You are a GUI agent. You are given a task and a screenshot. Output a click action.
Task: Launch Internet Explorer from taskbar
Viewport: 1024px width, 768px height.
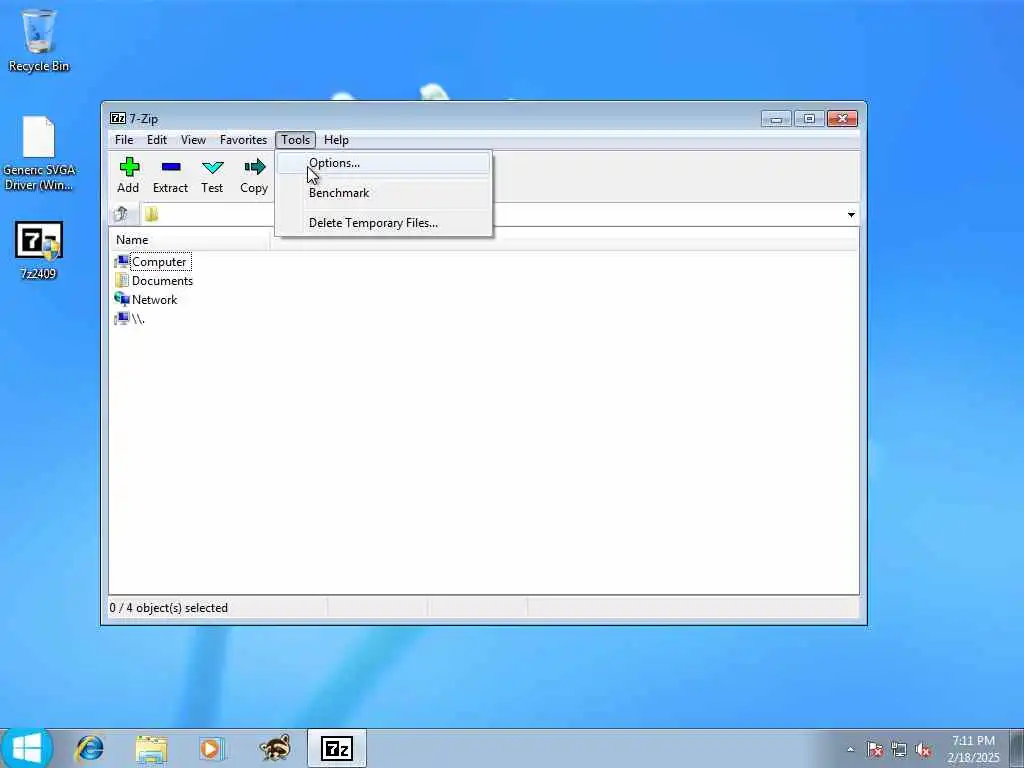[89, 748]
